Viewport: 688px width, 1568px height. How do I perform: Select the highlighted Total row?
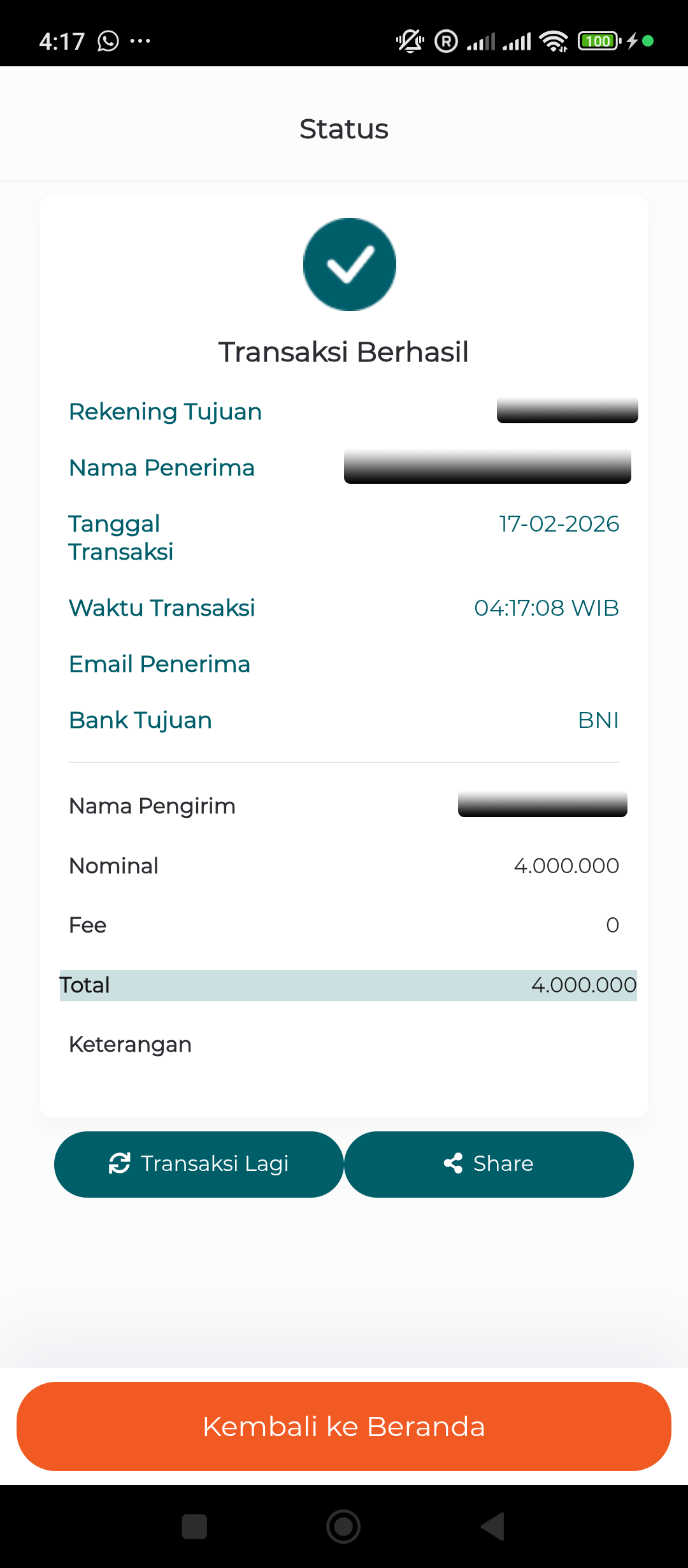348,985
